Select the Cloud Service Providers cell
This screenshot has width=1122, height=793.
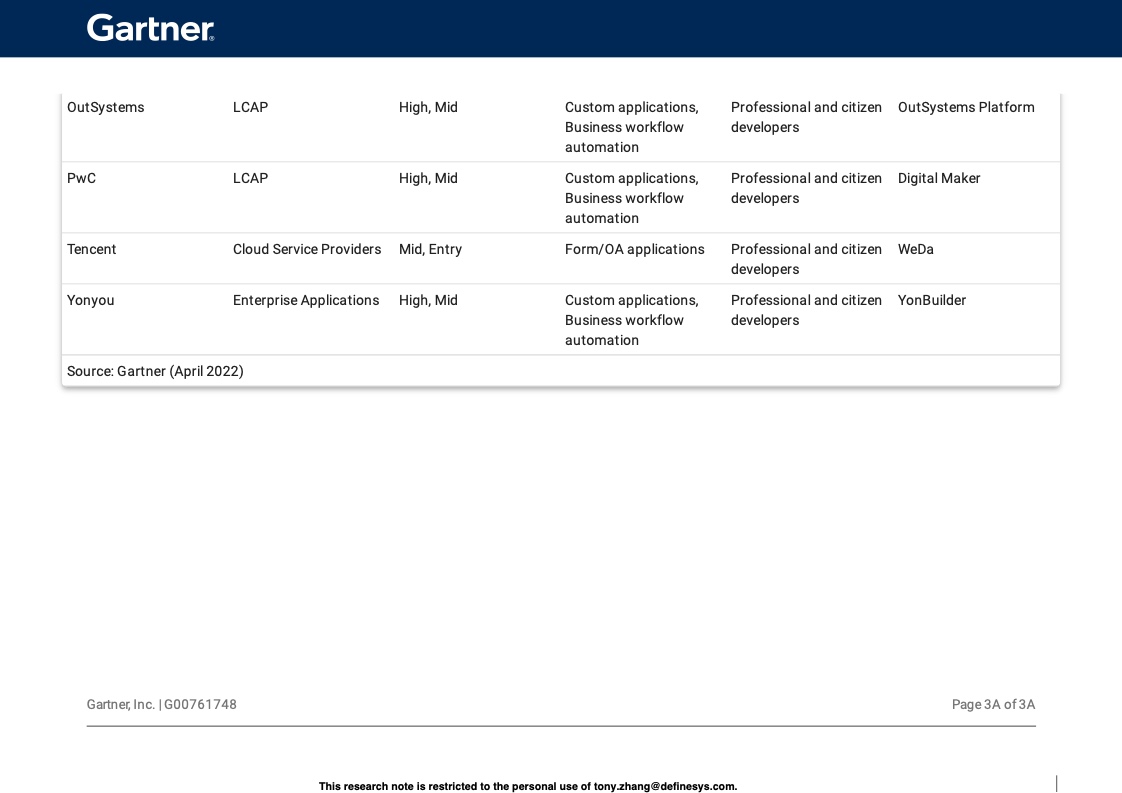(x=306, y=249)
